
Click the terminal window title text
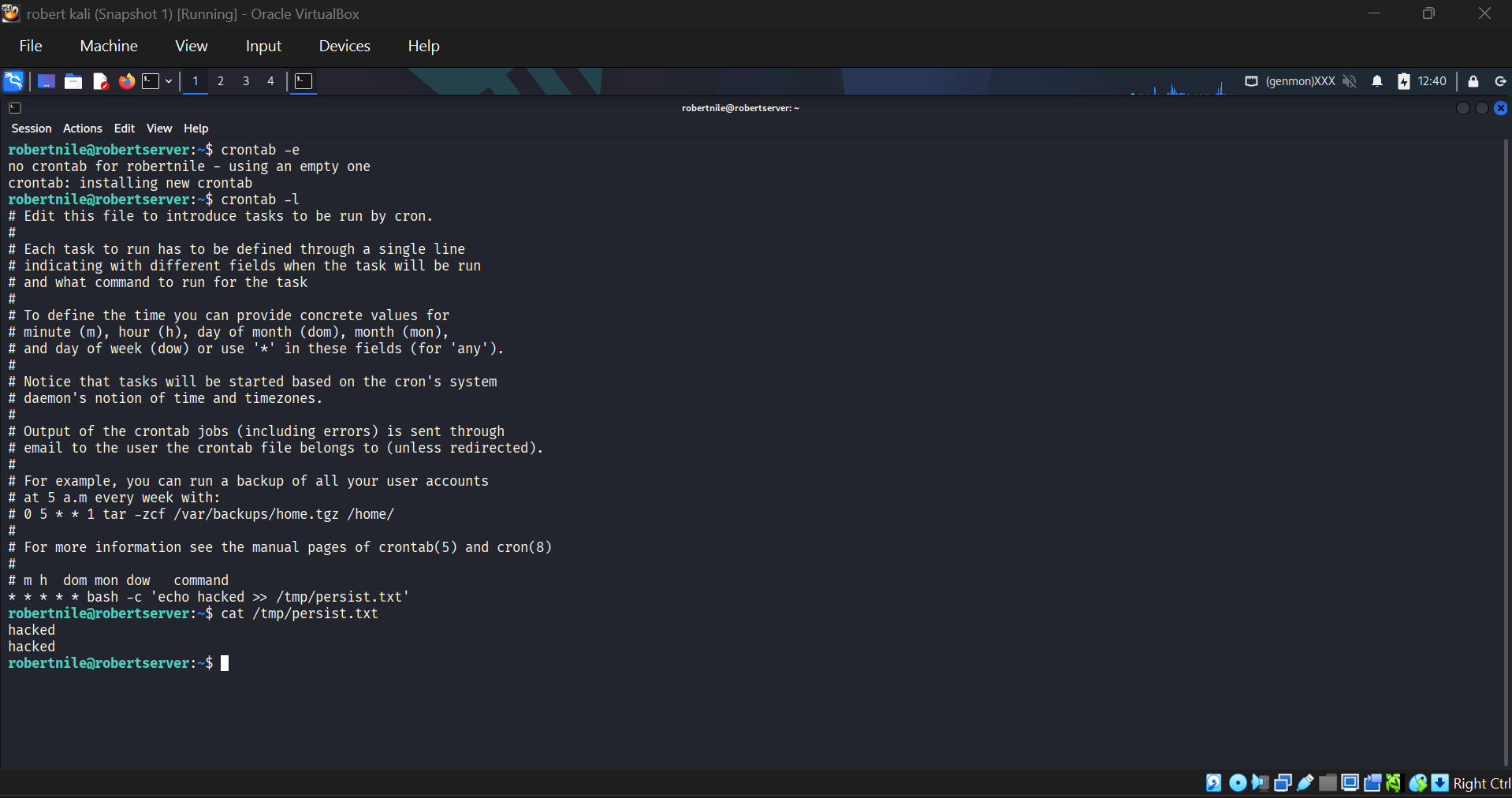[x=740, y=108]
